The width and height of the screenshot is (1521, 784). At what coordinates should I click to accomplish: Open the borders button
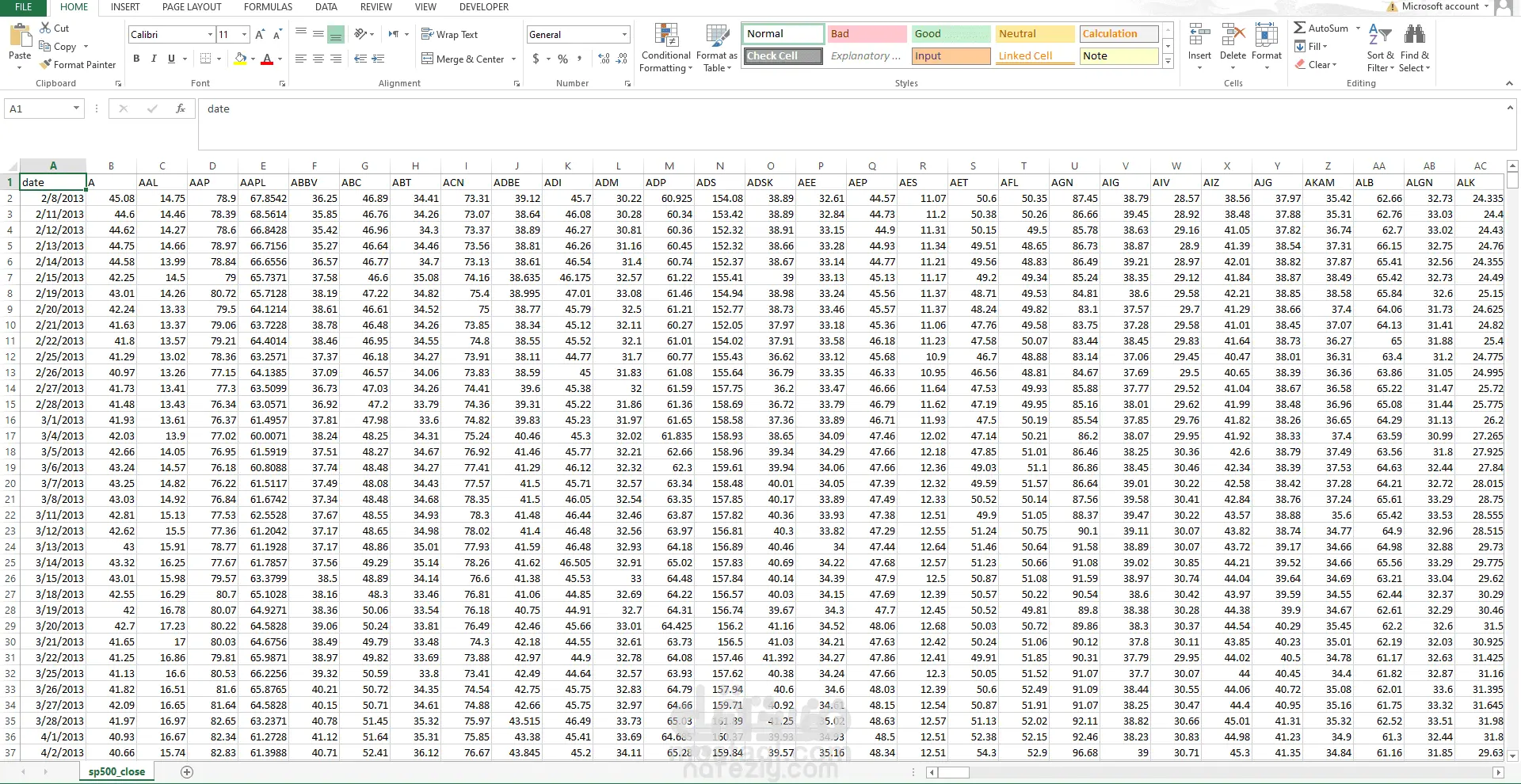[206, 59]
